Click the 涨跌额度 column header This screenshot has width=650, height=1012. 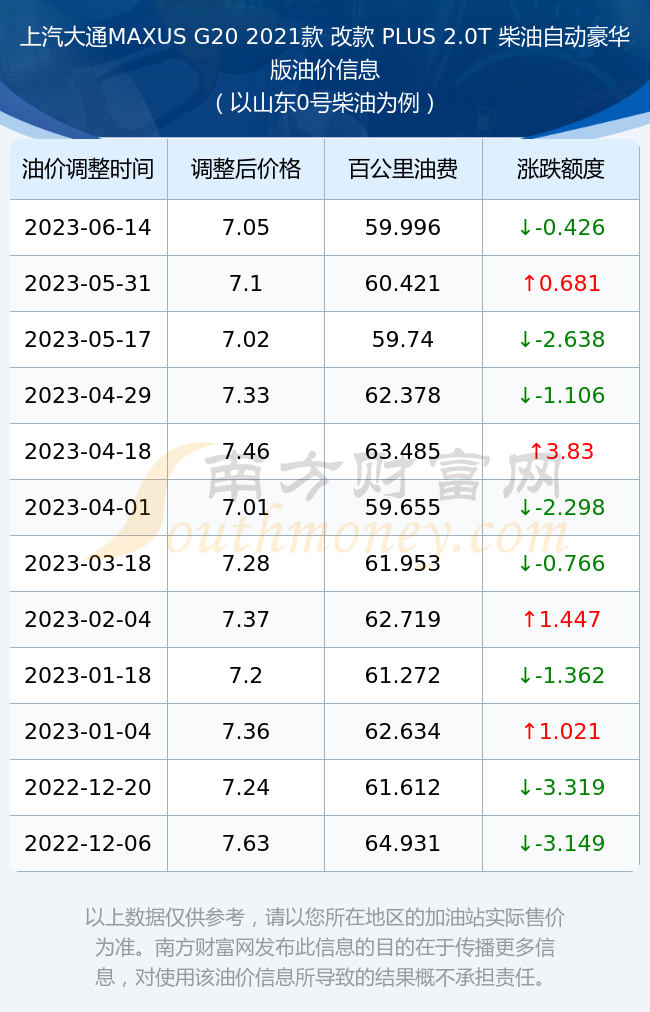(561, 169)
